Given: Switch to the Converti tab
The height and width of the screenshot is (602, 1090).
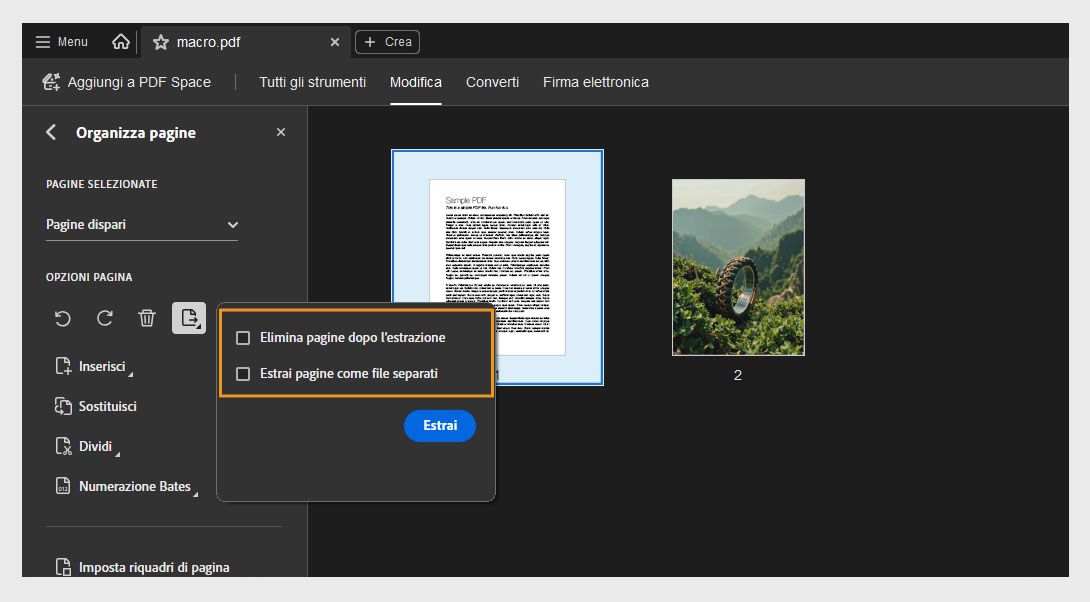Looking at the screenshot, I should tap(491, 82).
